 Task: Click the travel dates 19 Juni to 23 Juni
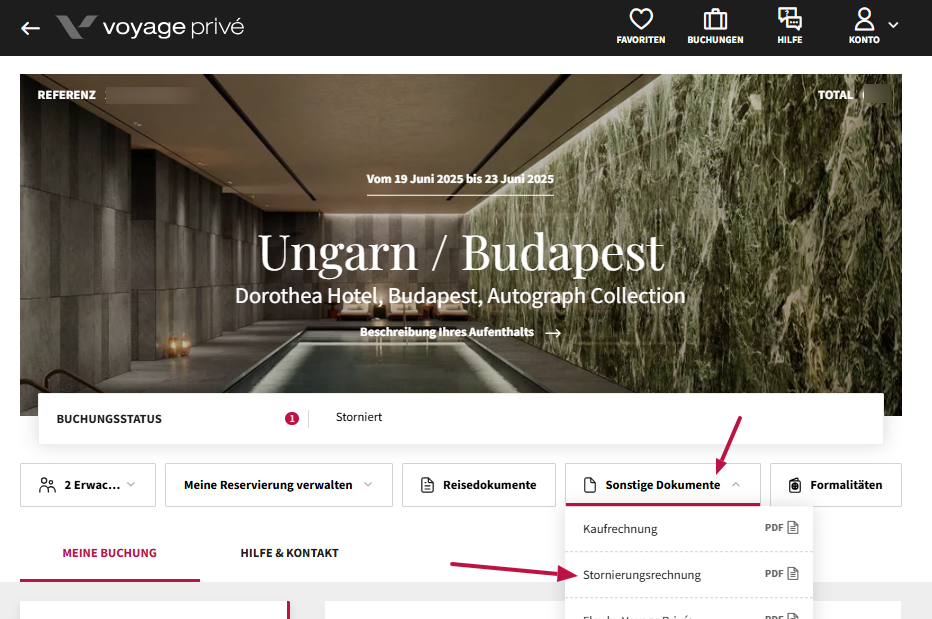(460, 179)
